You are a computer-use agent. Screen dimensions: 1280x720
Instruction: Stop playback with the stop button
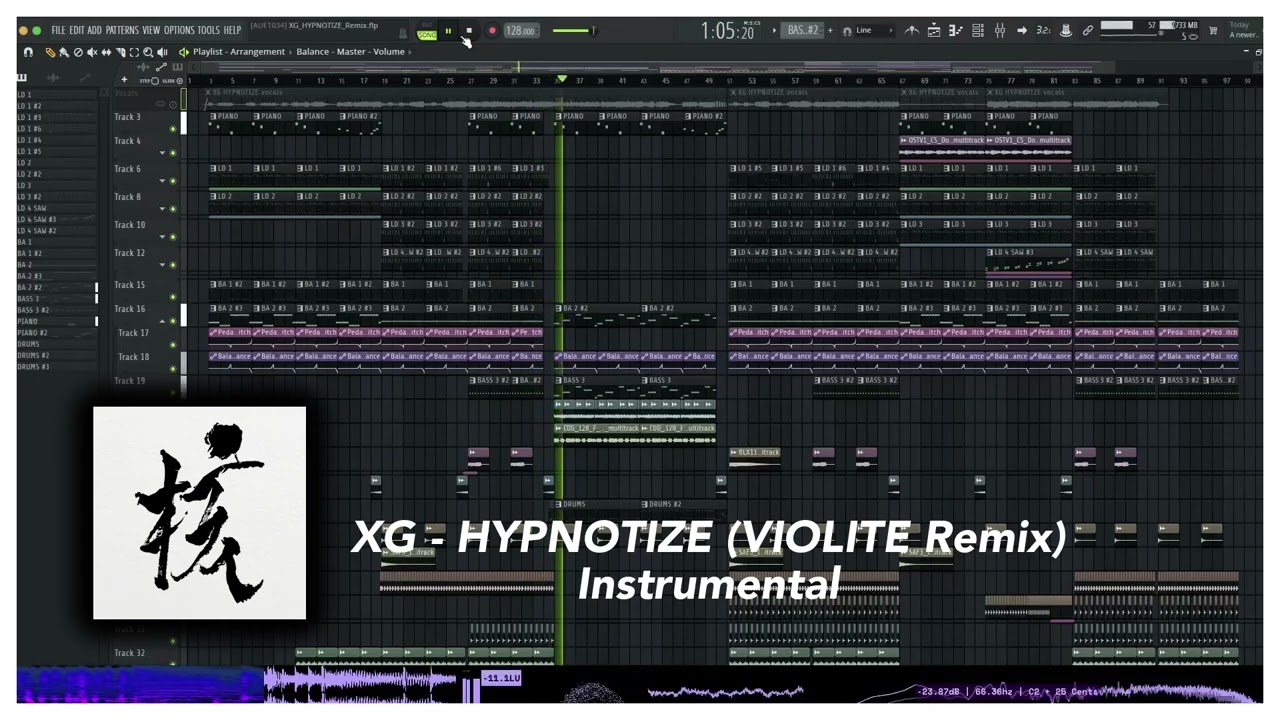click(468, 31)
